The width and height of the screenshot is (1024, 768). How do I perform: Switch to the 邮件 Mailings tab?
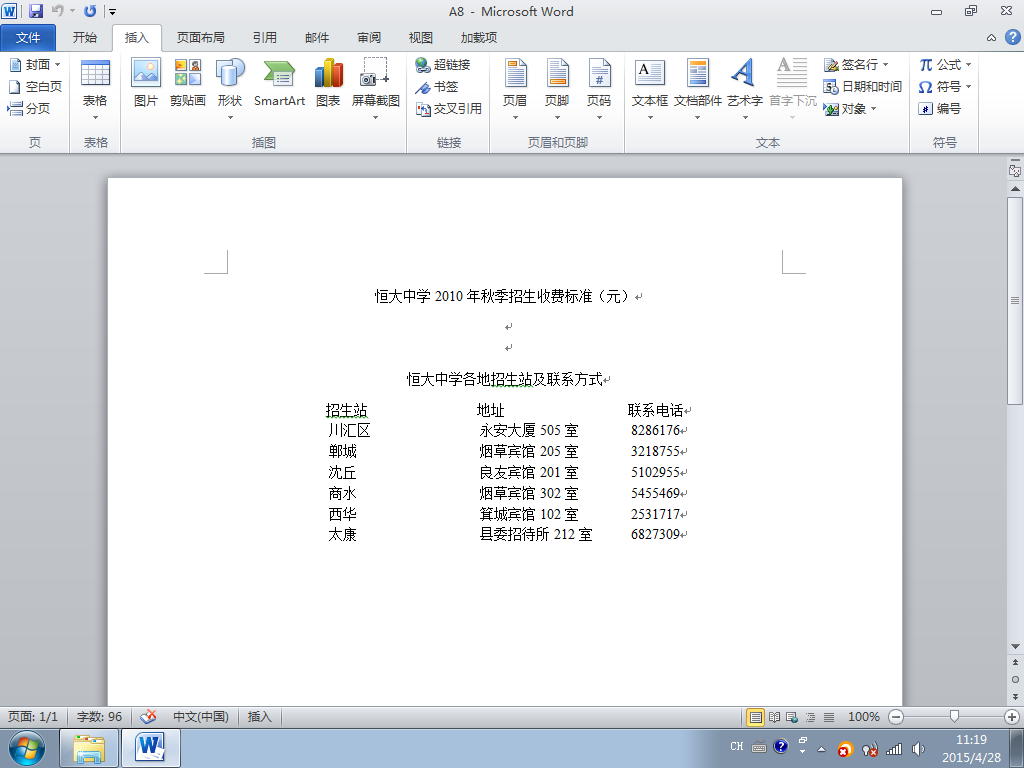coord(317,38)
